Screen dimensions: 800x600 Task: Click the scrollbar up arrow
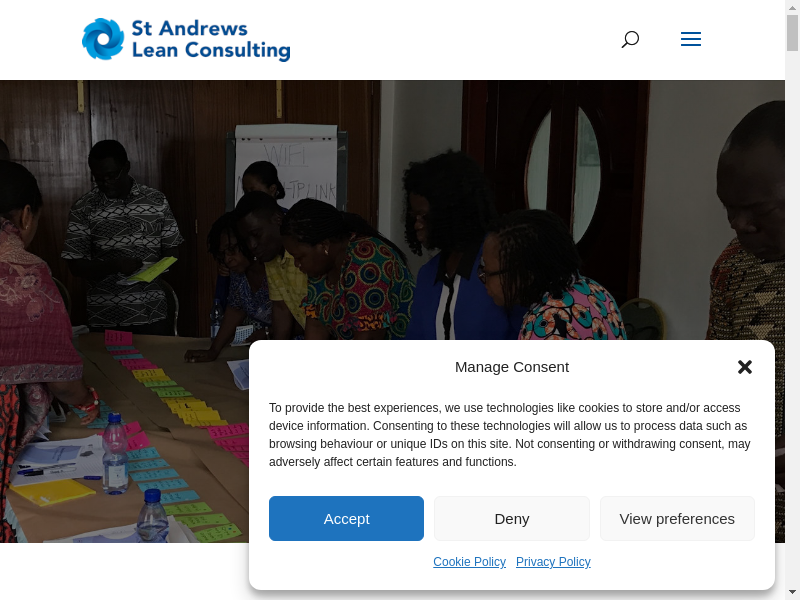[x=792, y=6]
